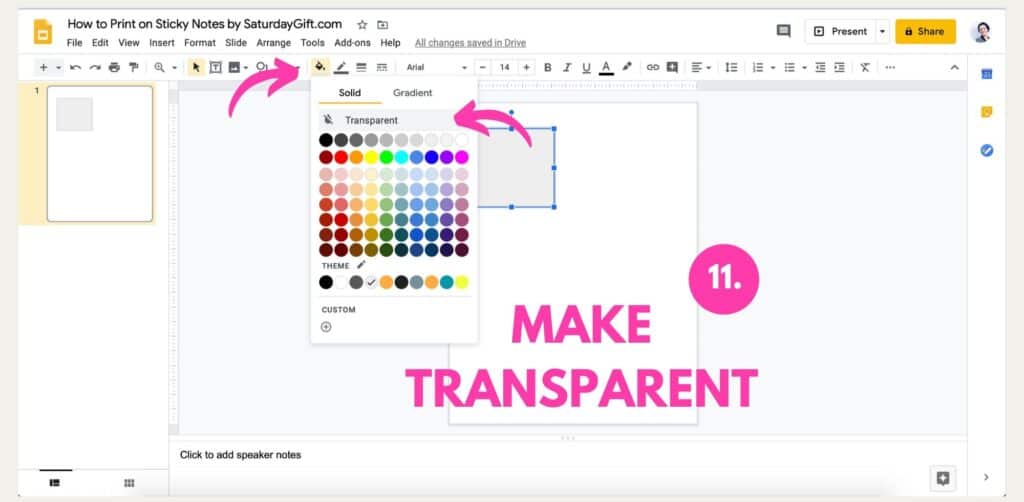The image size is (1024, 502).
Task: Open Google Calendar side panel icon
Action: tap(987, 74)
